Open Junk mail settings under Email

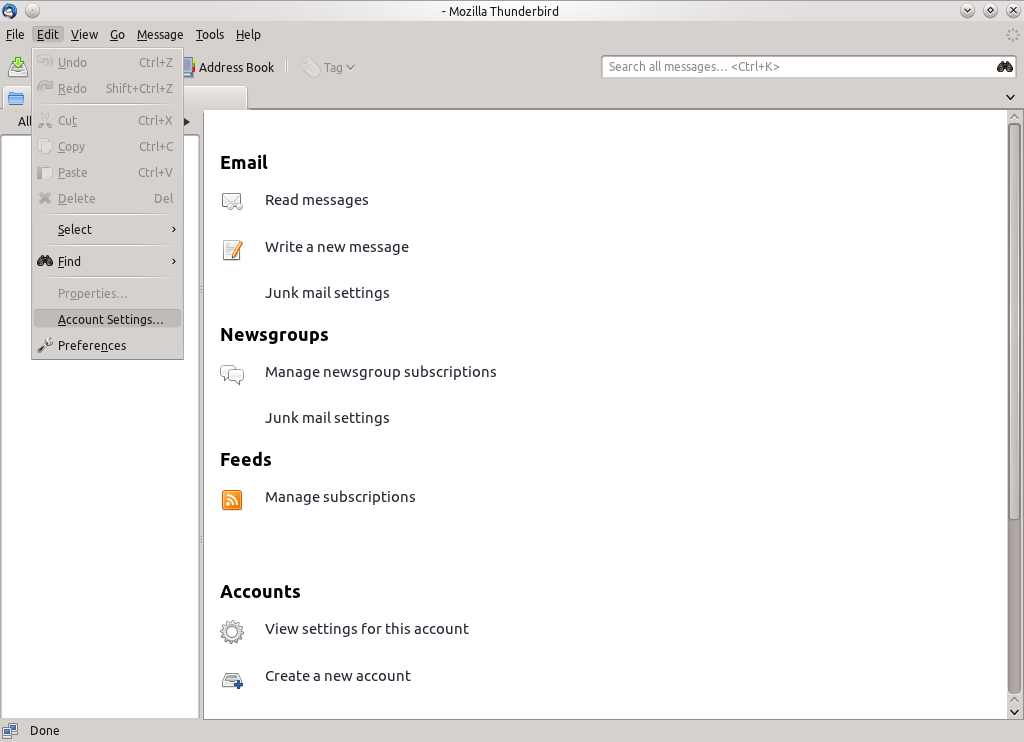327,293
